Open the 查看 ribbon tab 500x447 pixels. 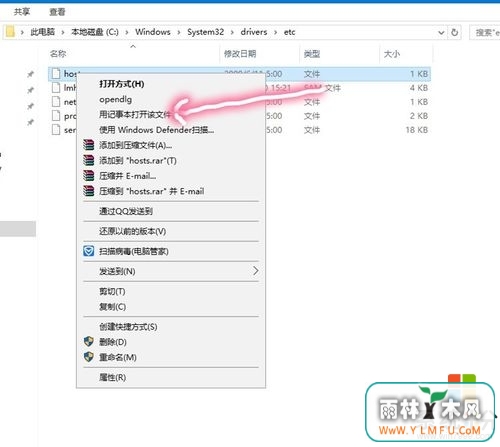pyautogui.click(x=57, y=12)
